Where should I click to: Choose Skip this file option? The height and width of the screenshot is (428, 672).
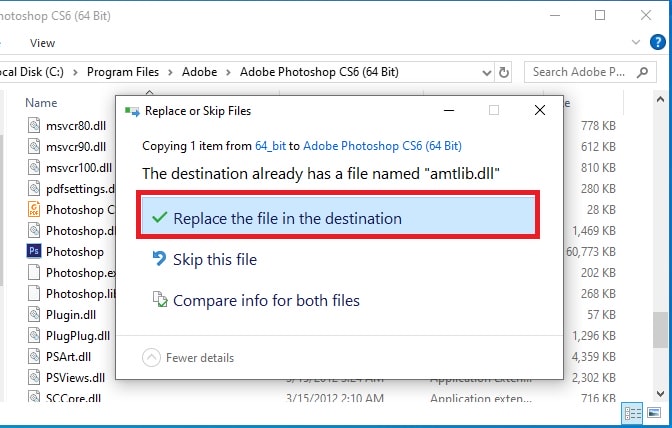(215, 260)
